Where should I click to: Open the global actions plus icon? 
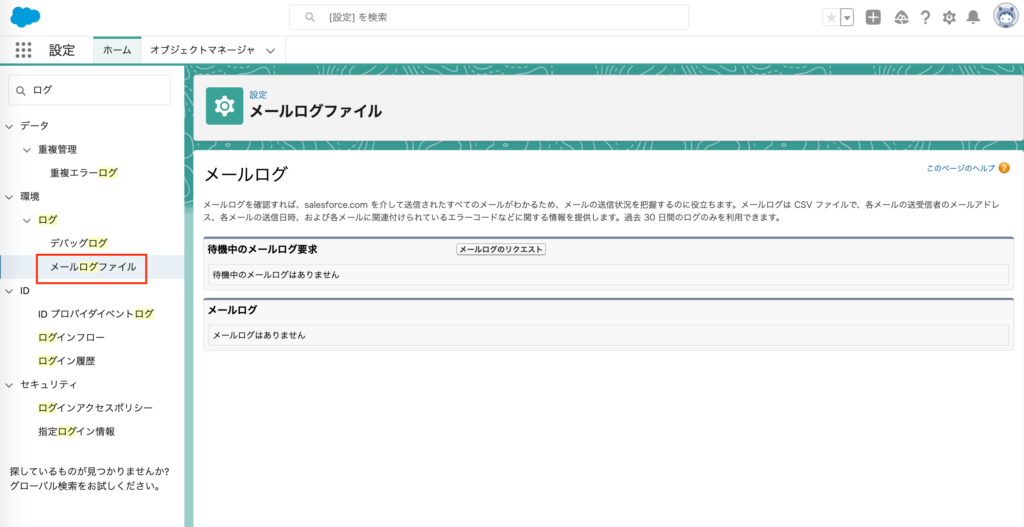(873, 17)
